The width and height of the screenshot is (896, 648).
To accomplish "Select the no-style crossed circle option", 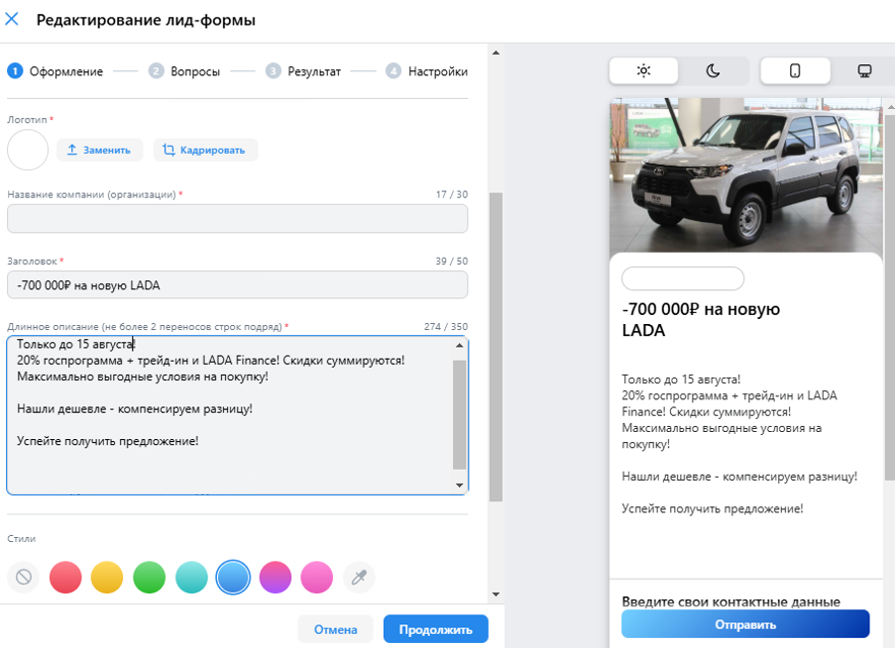I will [23, 577].
